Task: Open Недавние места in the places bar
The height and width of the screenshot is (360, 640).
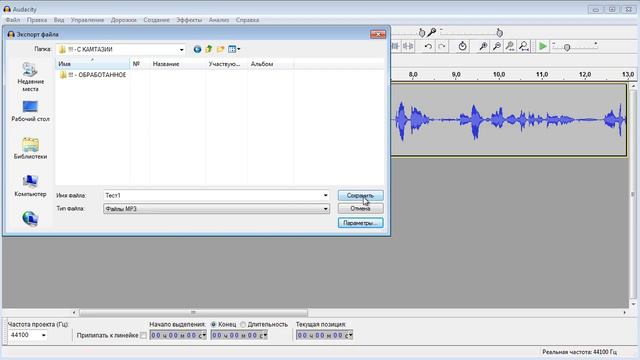Action: tap(30, 77)
